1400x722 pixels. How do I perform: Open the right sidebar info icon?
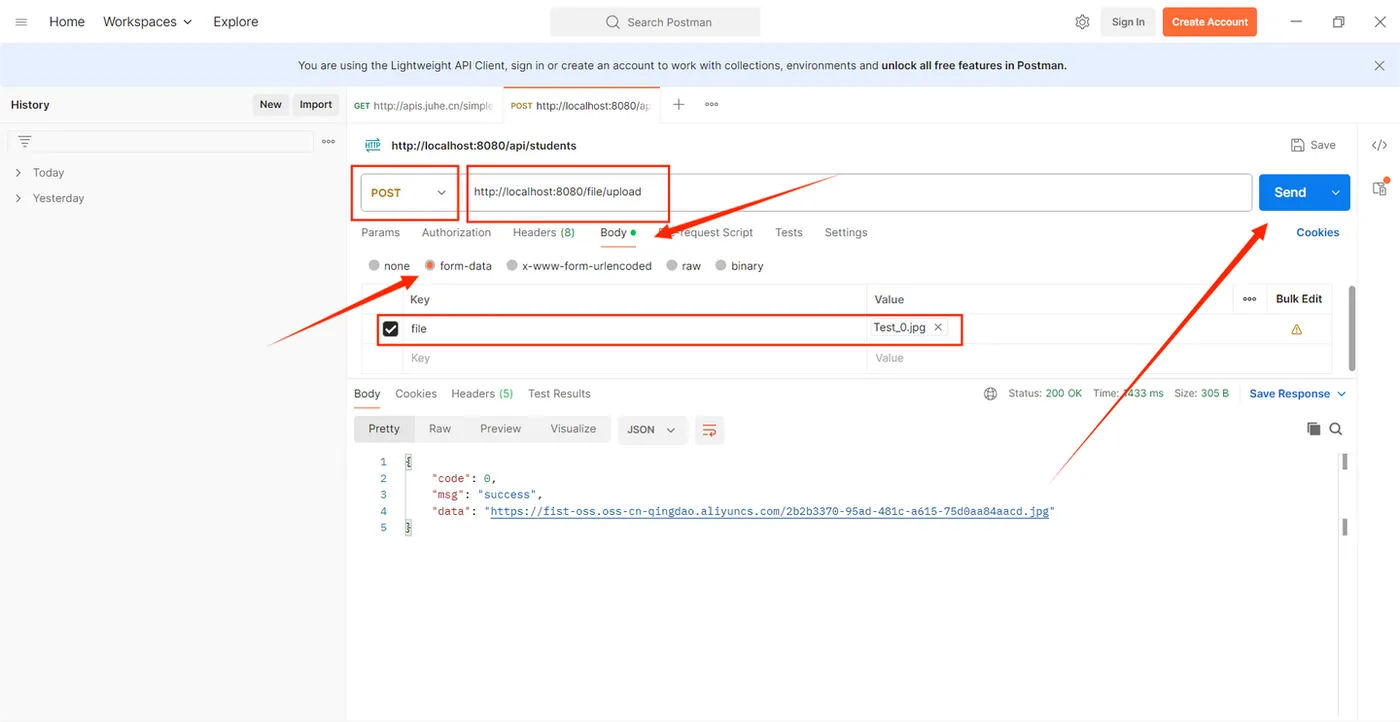[1380, 187]
